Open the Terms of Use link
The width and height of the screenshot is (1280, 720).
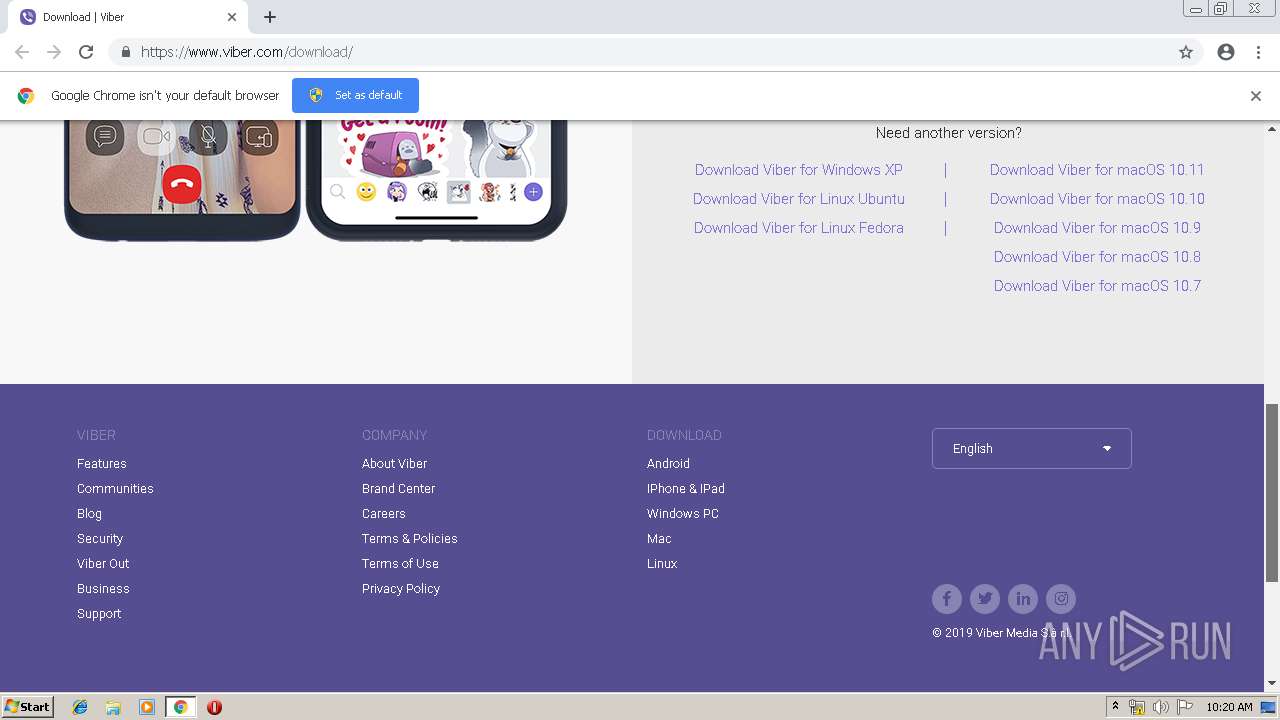click(x=400, y=564)
